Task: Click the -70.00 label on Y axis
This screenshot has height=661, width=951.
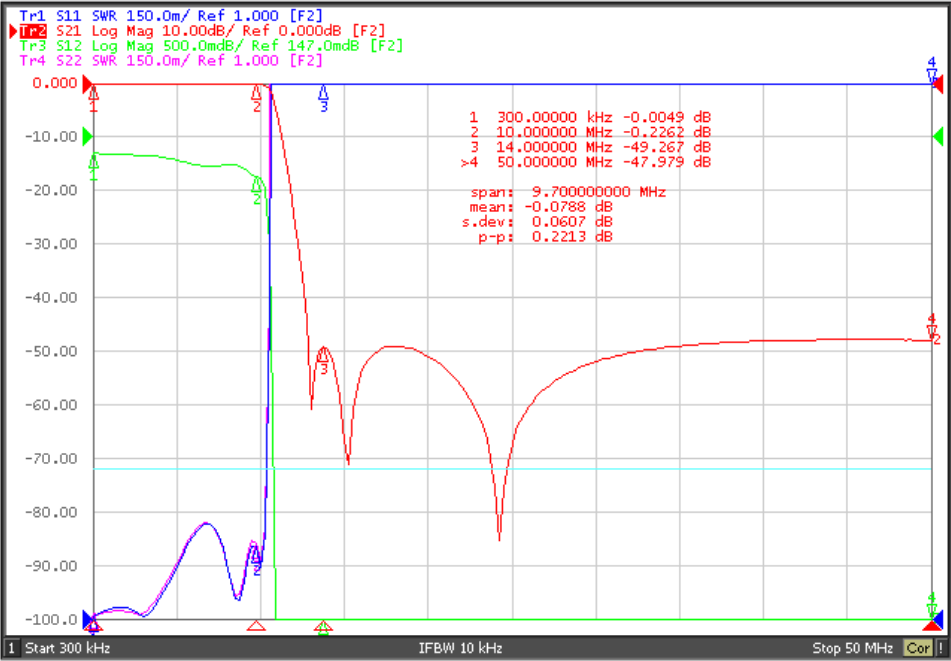Action: [51, 458]
